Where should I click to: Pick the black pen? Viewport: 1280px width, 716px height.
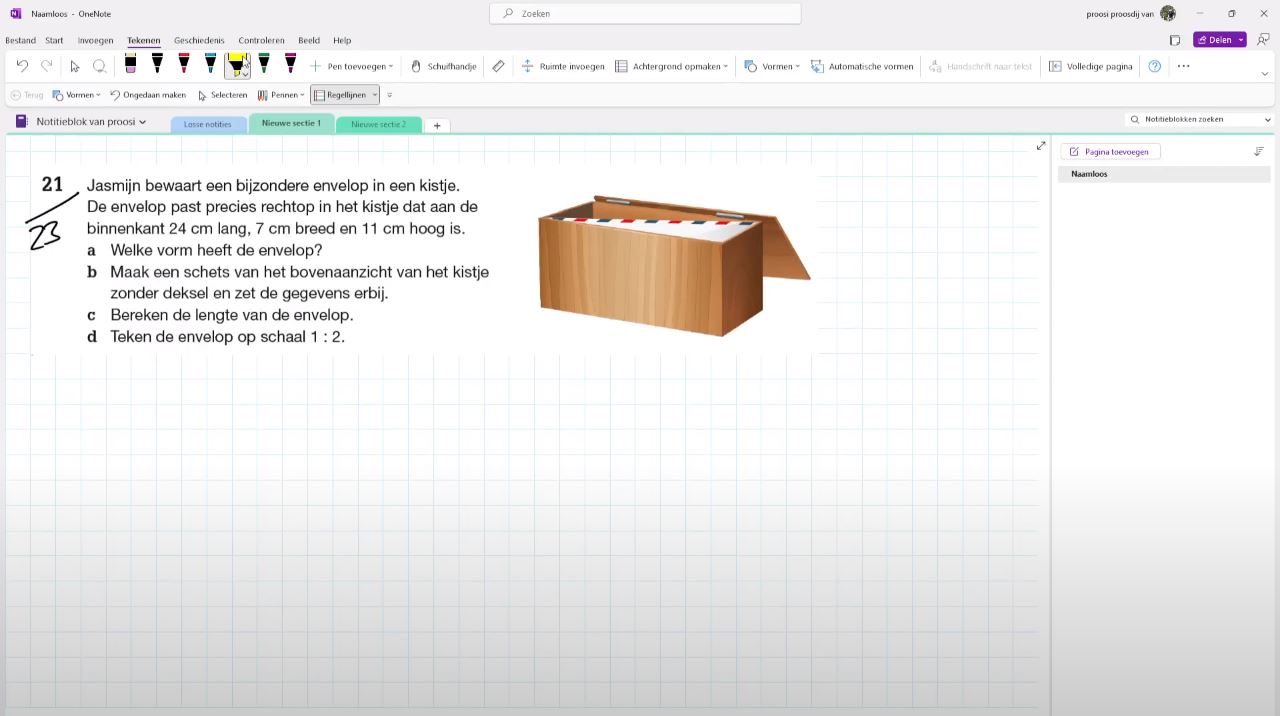[157, 64]
